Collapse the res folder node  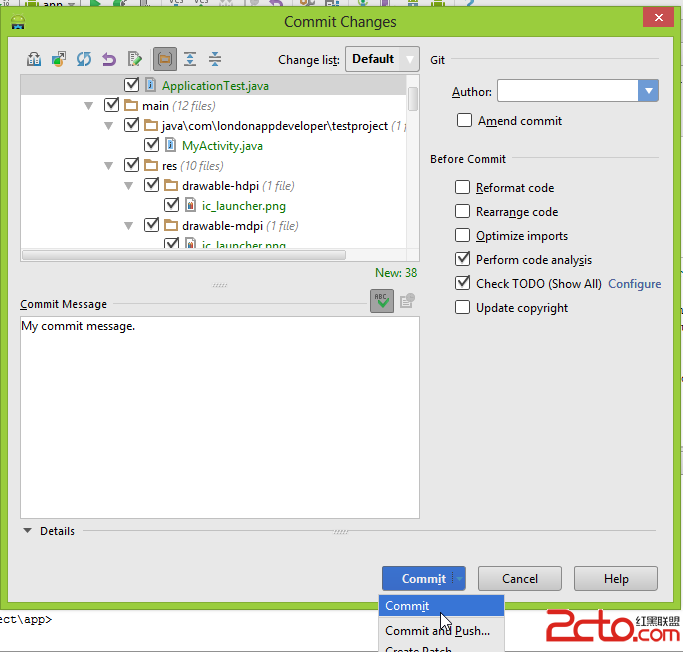tap(108, 166)
